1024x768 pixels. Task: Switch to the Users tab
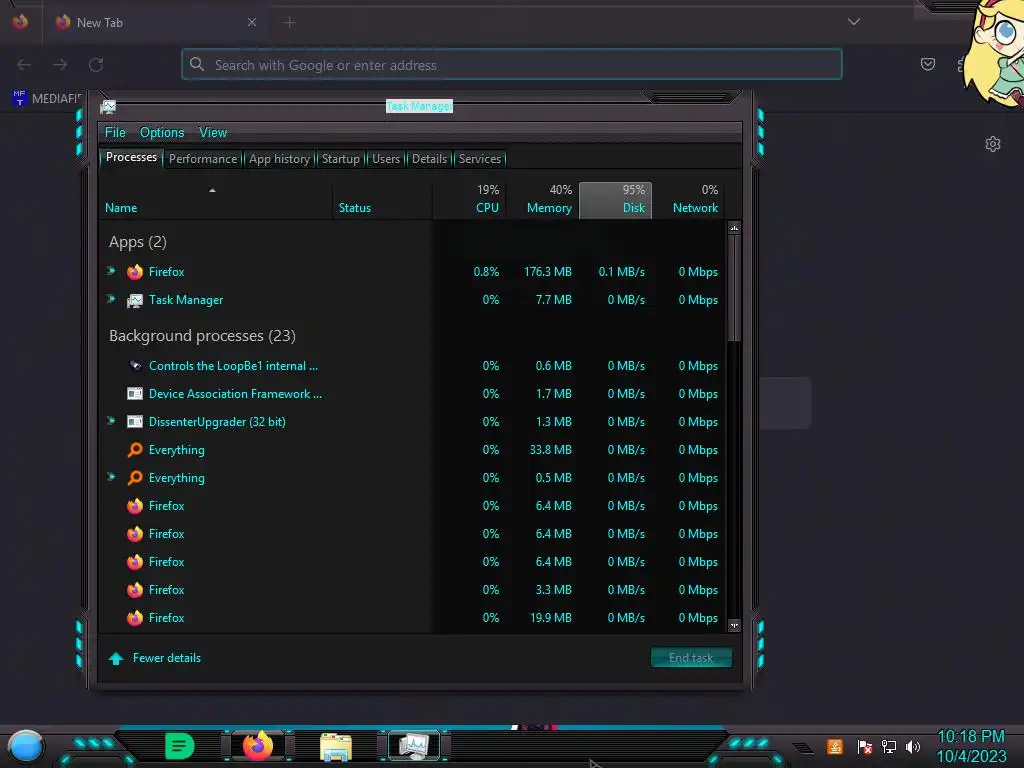tap(385, 159)
